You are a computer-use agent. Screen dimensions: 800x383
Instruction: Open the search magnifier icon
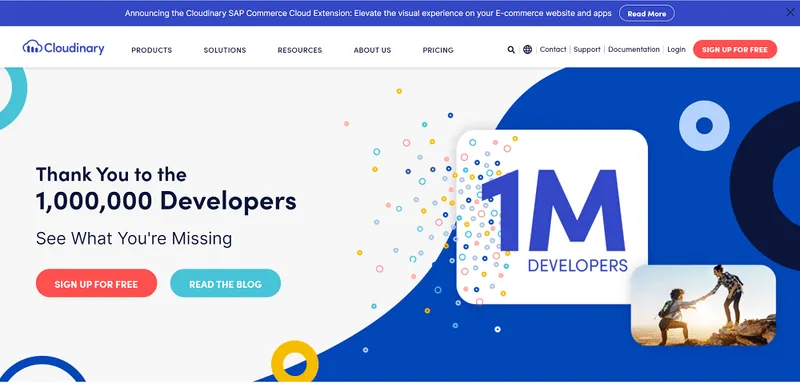coord(511,50)
